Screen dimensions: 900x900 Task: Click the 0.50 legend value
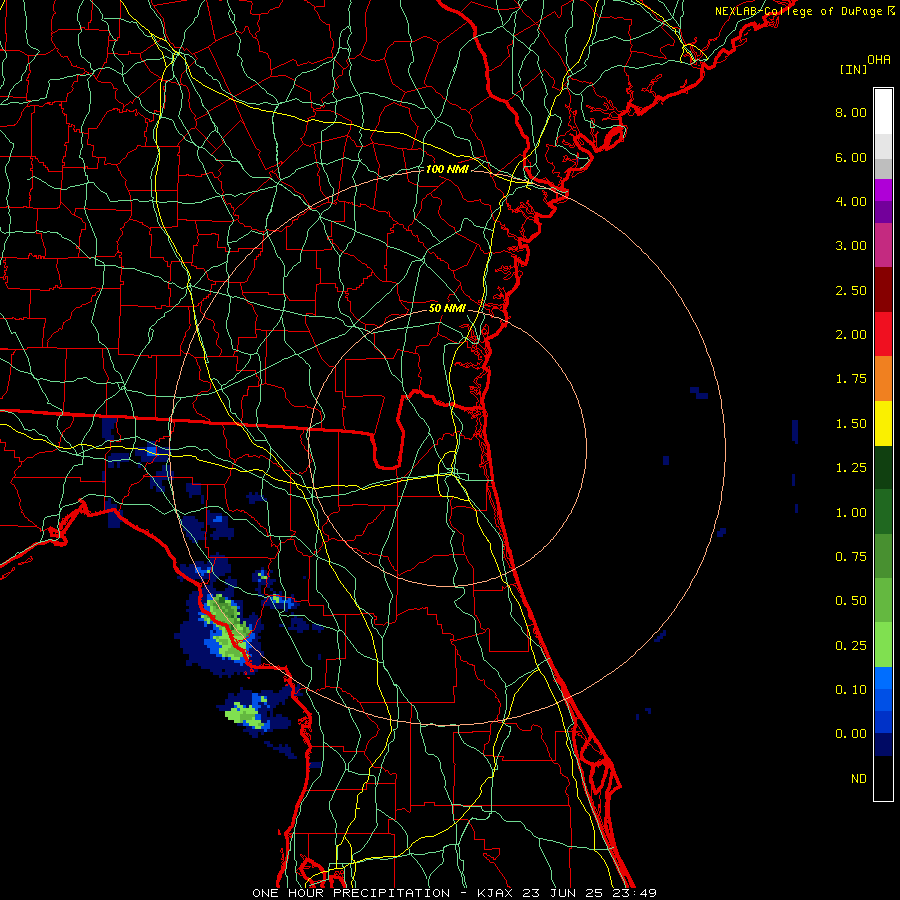click(x=851, y=601)
